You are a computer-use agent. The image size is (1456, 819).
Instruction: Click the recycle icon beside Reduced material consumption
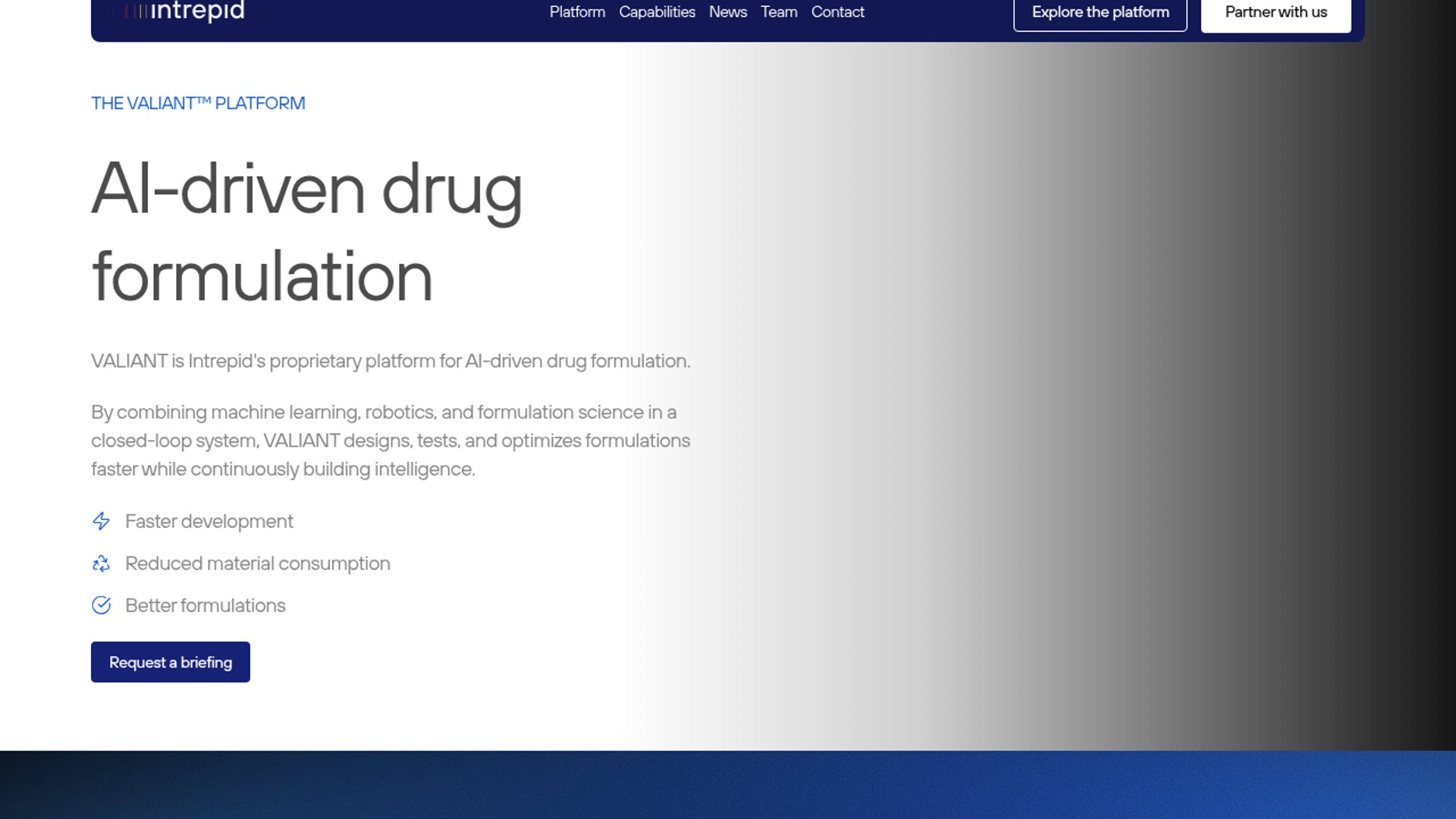[x=101, y=563]
